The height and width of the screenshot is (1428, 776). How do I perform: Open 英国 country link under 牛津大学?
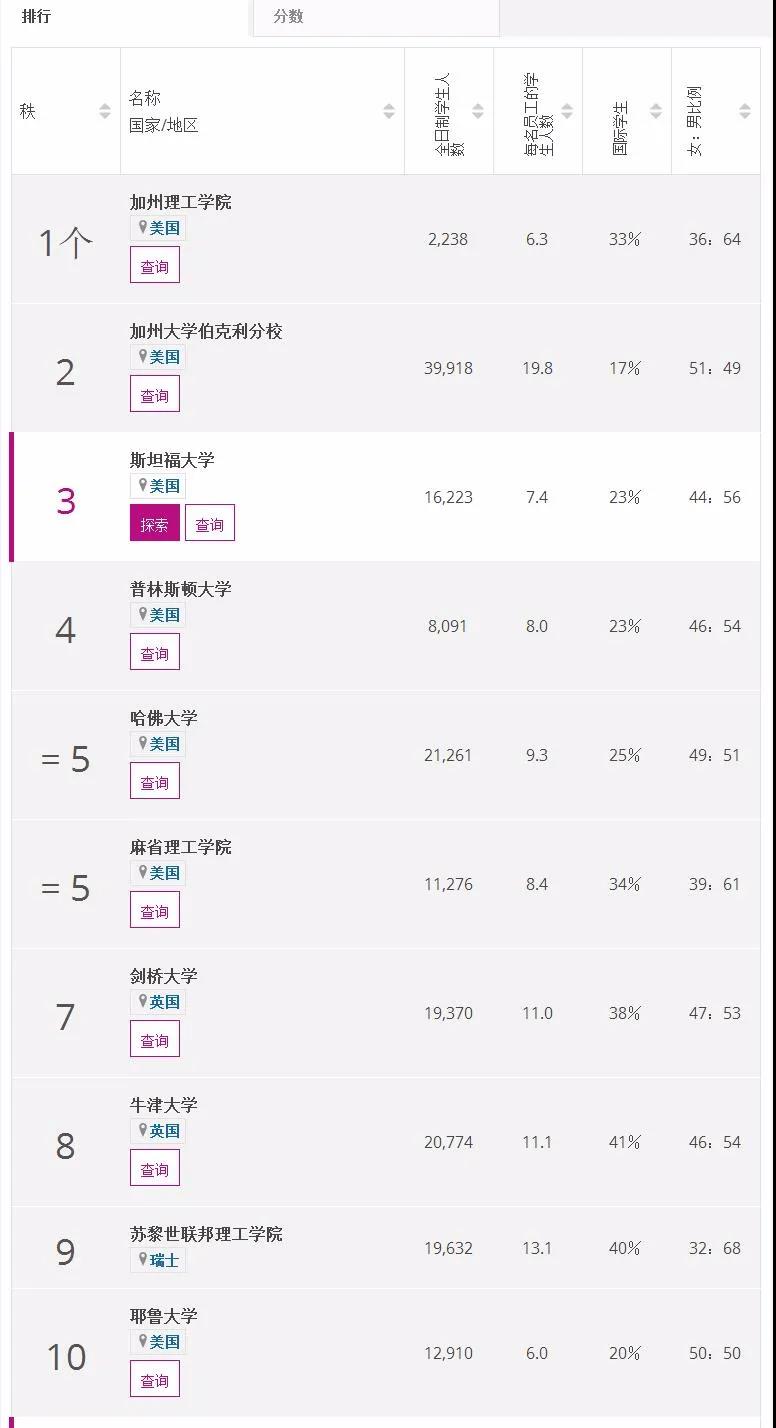coord(165,1131)
